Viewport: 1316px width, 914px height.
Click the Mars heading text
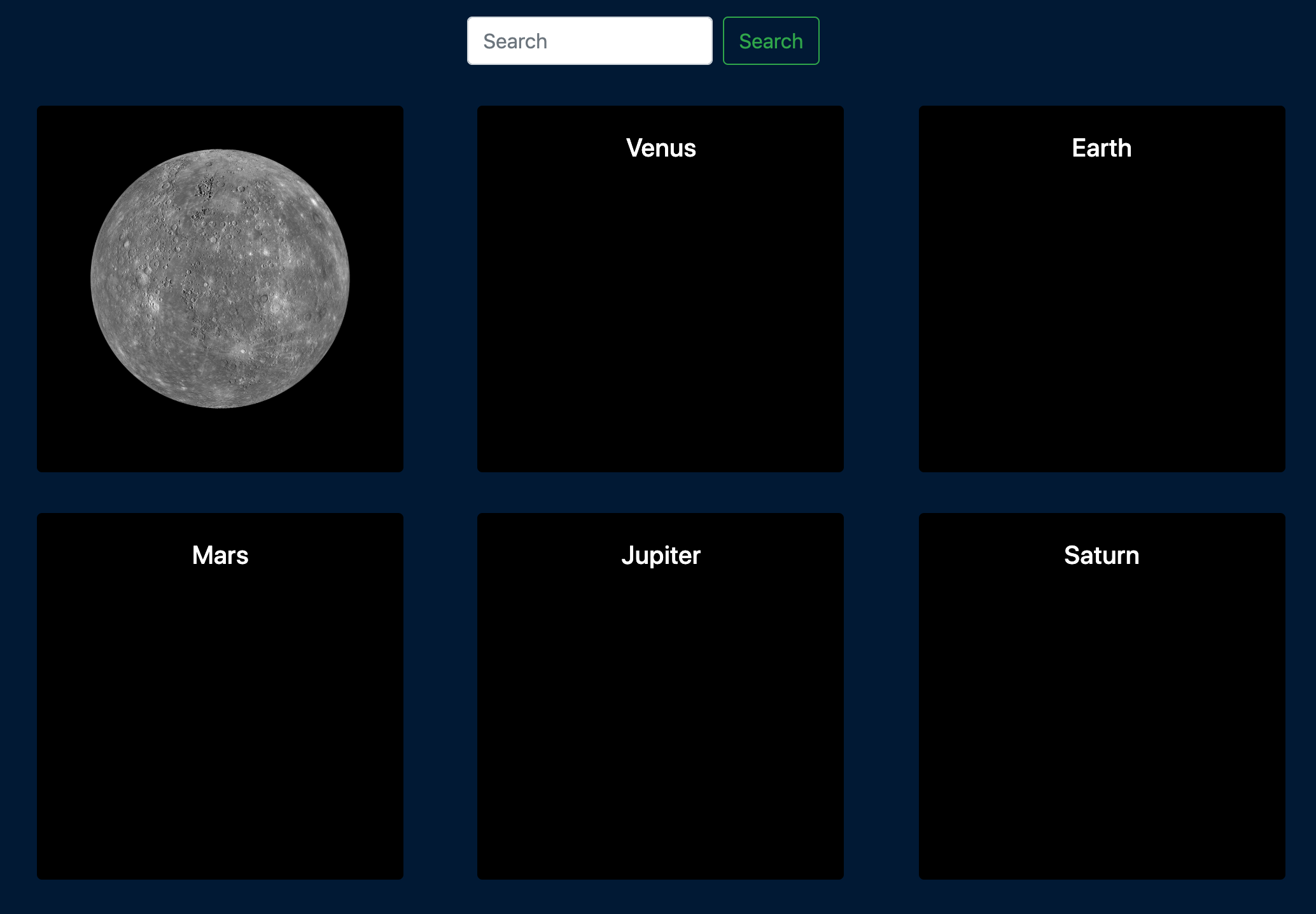[x=220, y=555]
